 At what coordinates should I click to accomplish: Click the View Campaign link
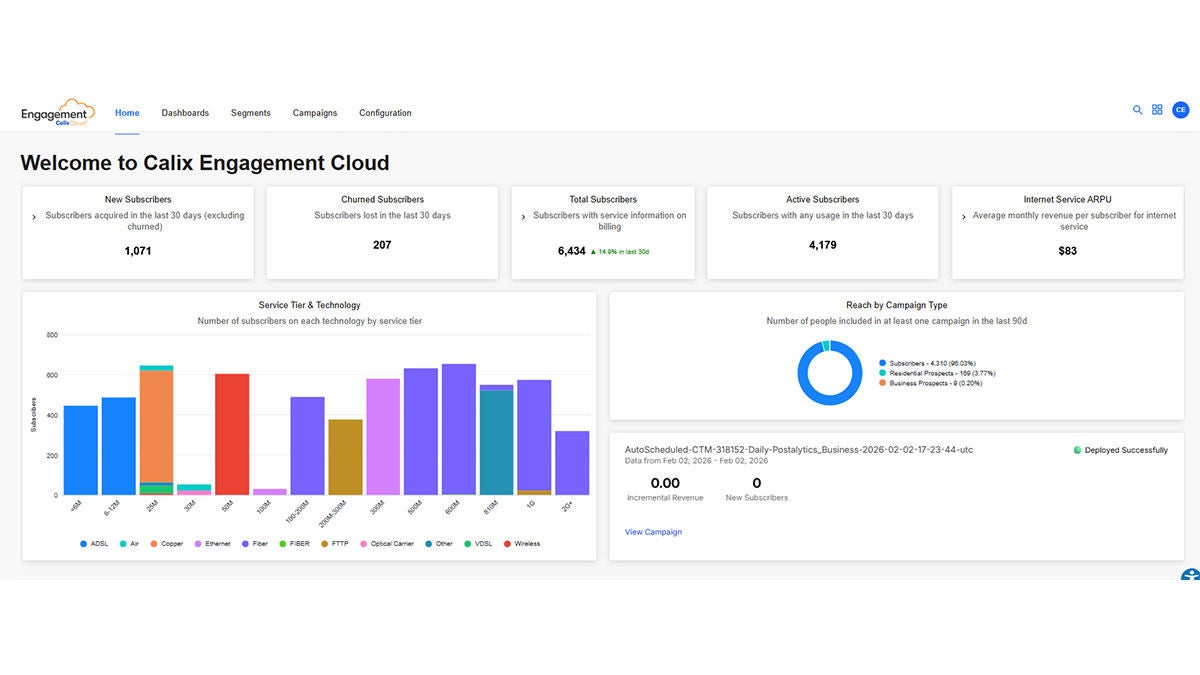point(654,531)
